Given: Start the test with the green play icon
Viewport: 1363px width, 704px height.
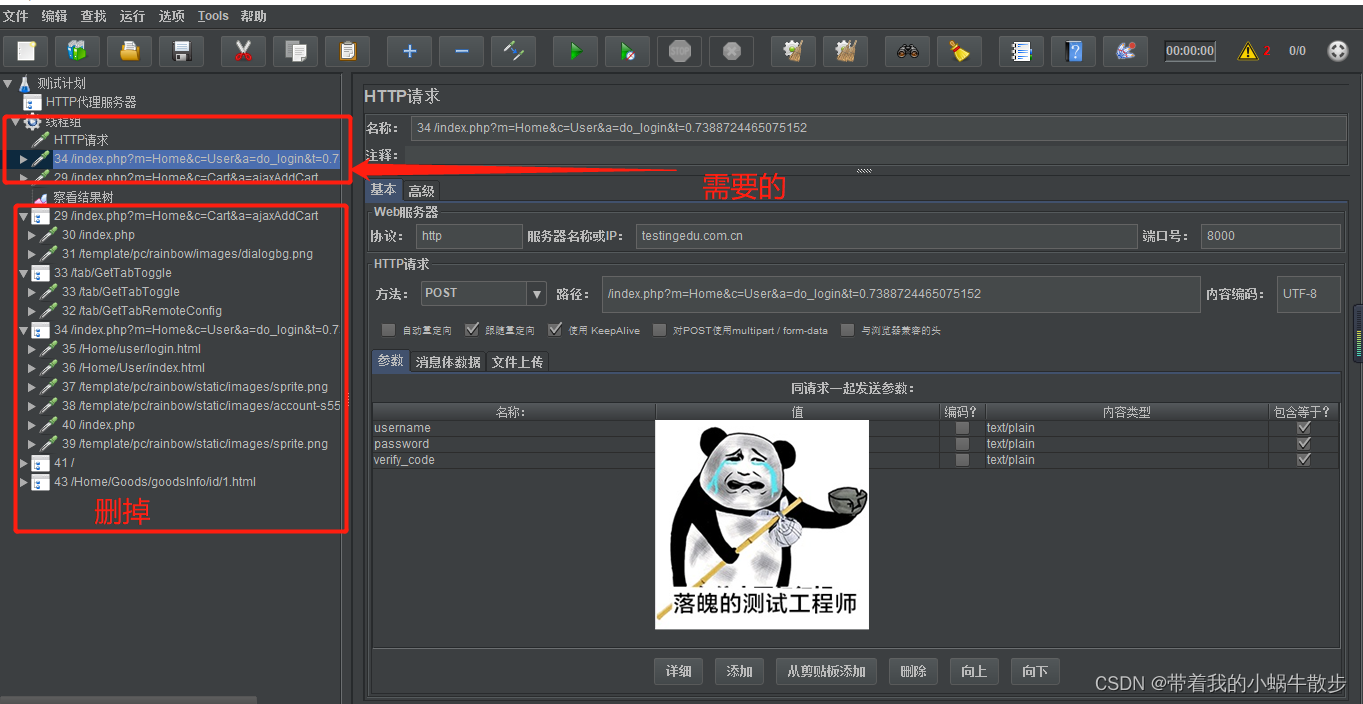Looking at the screenshot, I should (575, 51).
